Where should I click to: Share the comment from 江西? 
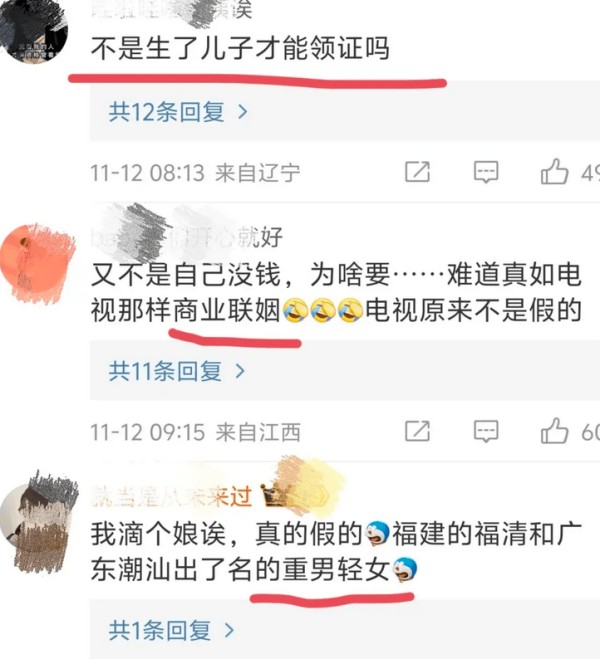point(417,431)
